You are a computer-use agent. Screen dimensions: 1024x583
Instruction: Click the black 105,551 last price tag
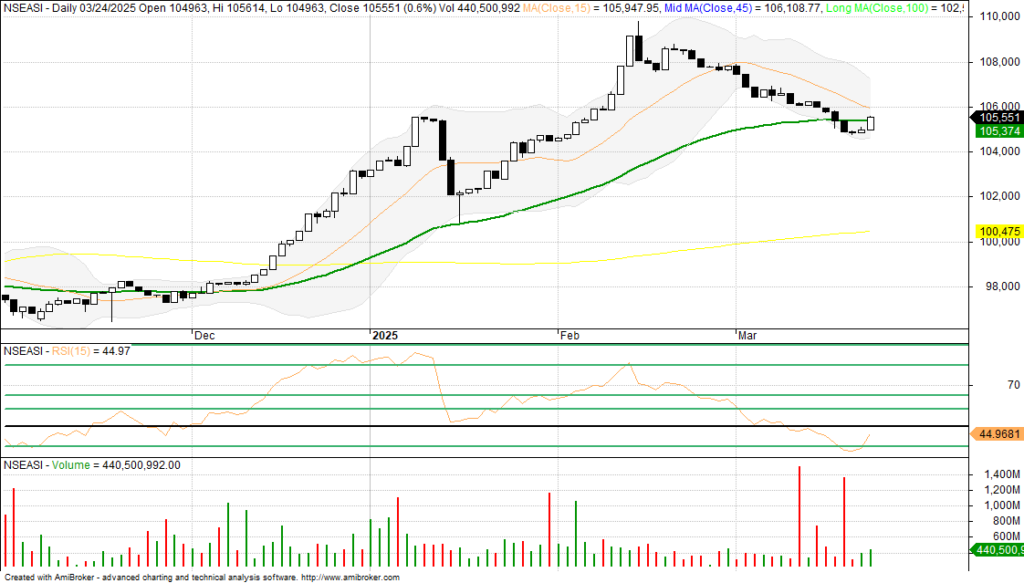(997, 117)
